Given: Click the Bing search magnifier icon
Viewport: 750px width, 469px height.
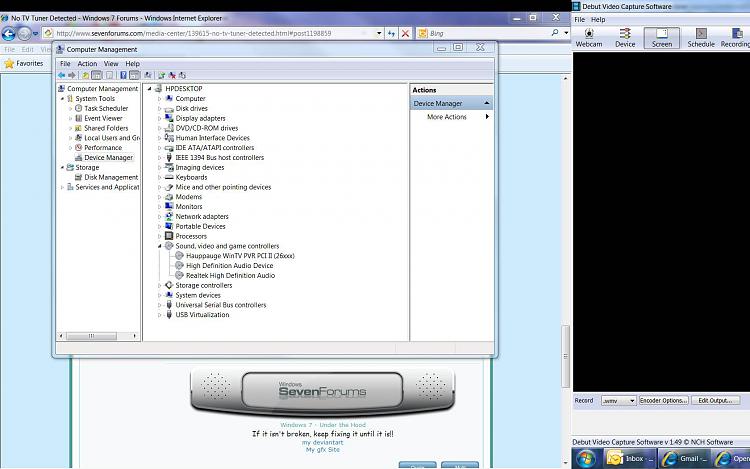Looking at the screenshot, I should coord(555,33).
